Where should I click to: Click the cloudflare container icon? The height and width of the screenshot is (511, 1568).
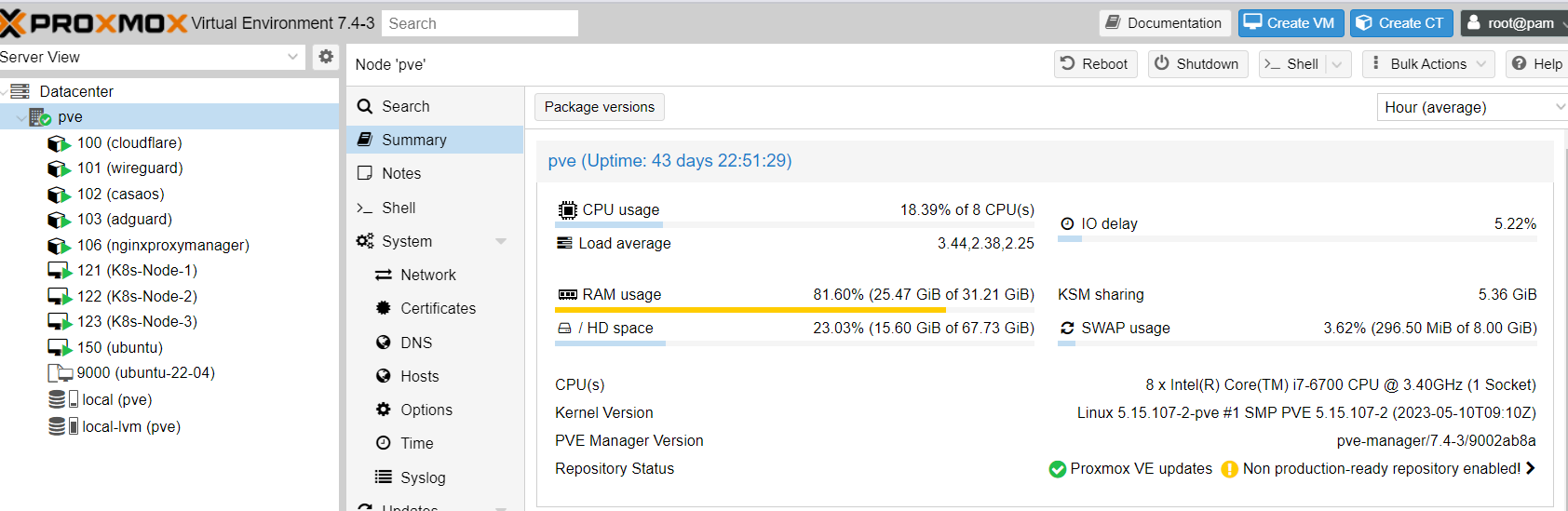point(59,143)
